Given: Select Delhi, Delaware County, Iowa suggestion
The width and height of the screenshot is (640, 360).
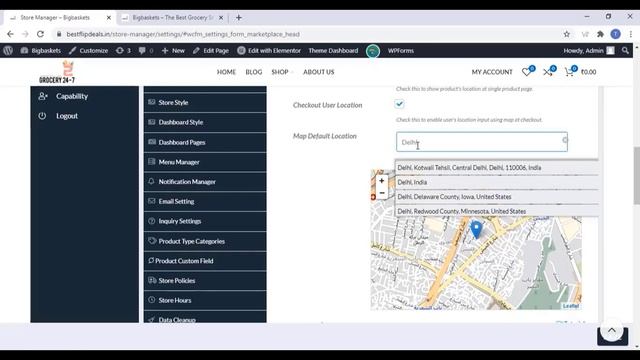Looking at the screenshot, I should (497, 197).
